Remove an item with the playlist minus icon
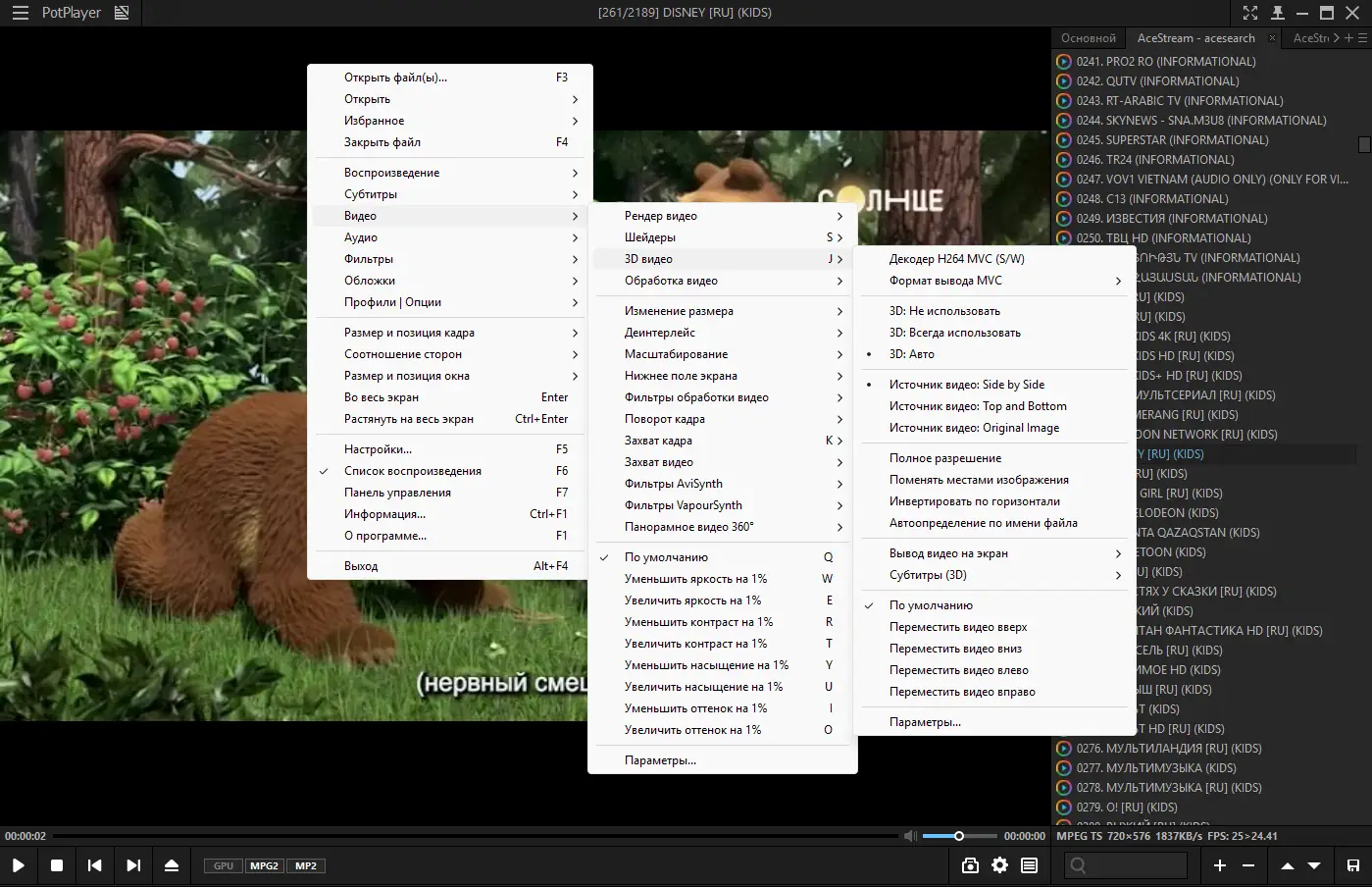This screenshot has height=887, width=1372. (1248, 865)
